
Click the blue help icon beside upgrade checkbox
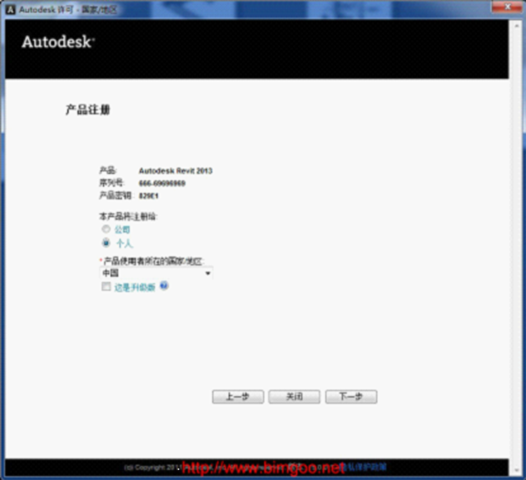[x=164, y=285]
